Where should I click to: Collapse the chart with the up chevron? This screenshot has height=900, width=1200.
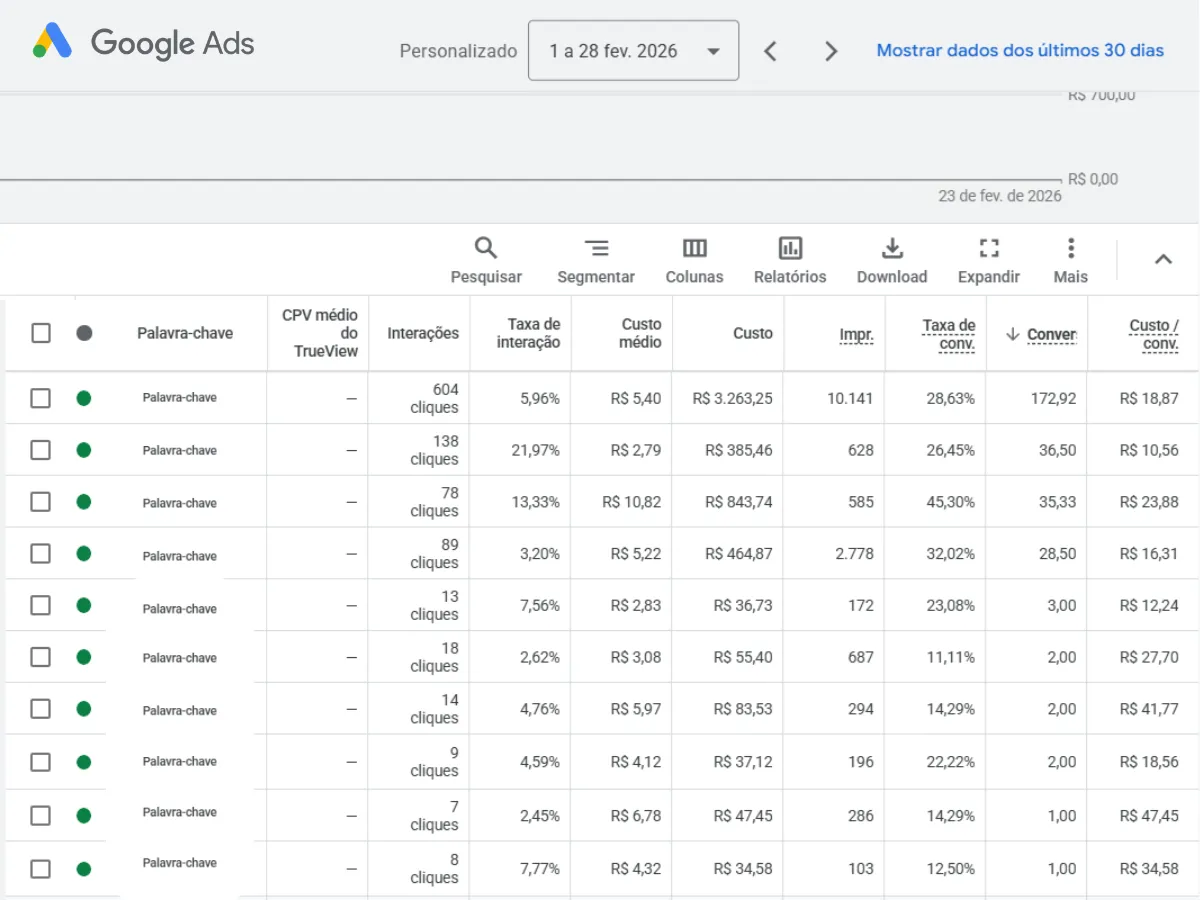(x=1163, y=260)
